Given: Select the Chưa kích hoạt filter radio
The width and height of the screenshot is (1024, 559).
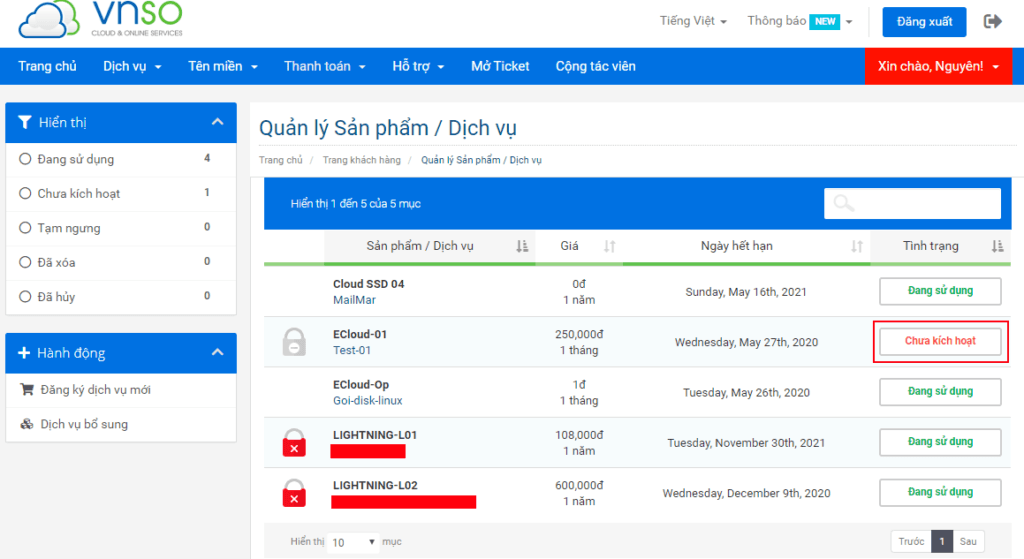Looking at the screenshot, I should pos(25,193).
